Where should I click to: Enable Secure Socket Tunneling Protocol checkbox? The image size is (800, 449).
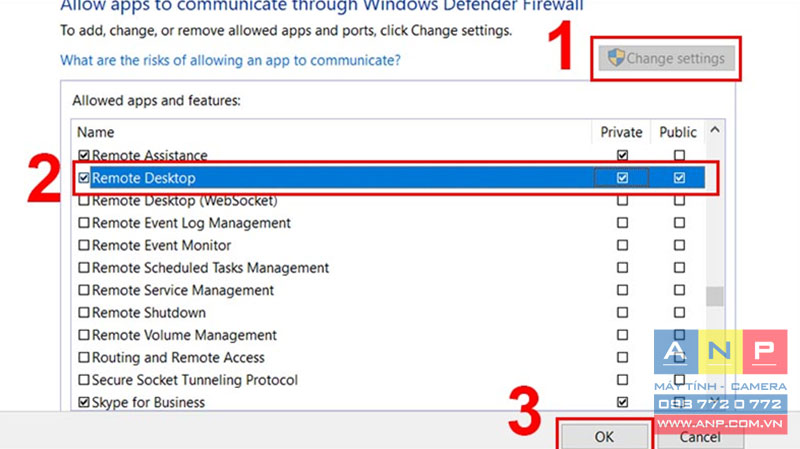(84, 380)
